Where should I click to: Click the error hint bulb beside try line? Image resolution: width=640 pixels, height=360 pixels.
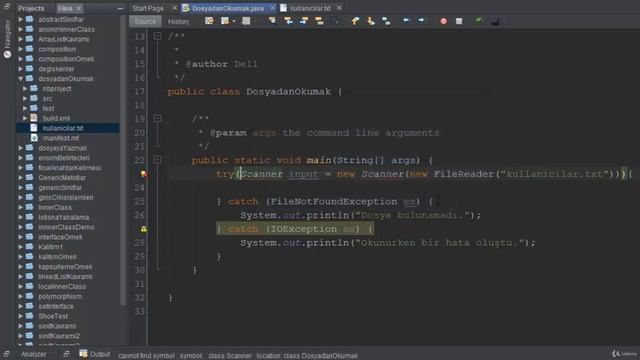143,174
